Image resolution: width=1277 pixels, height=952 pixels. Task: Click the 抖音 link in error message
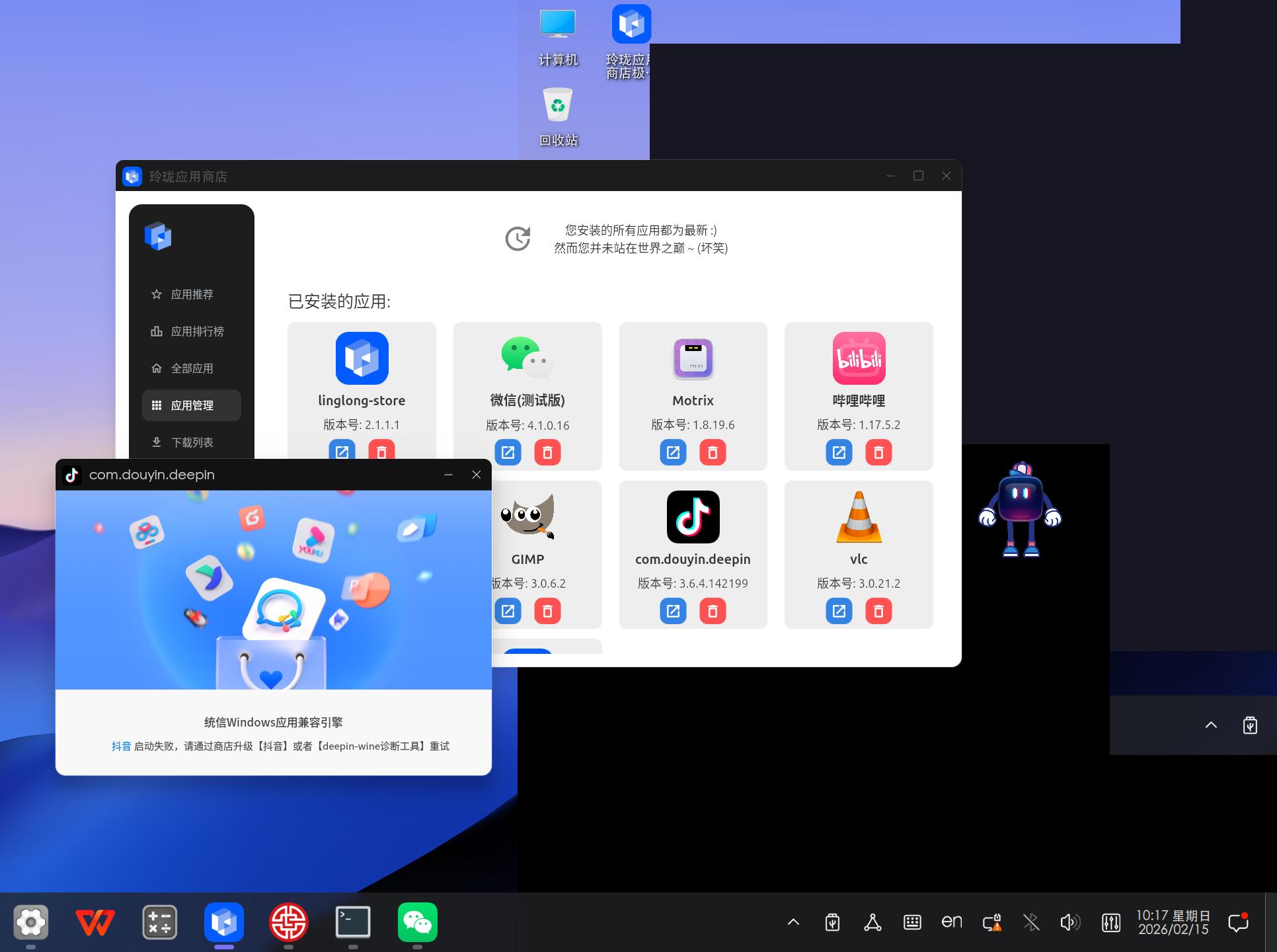click(121, 746)
